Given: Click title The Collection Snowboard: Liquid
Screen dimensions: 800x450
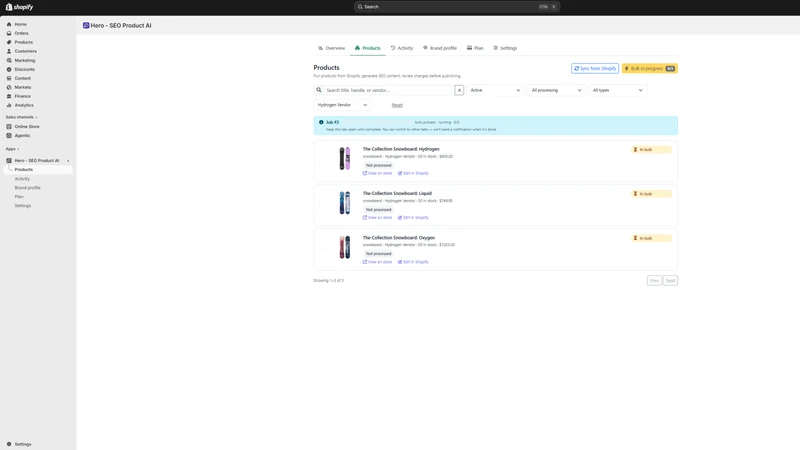Looking at the screenshot, I should pos(397,193).
